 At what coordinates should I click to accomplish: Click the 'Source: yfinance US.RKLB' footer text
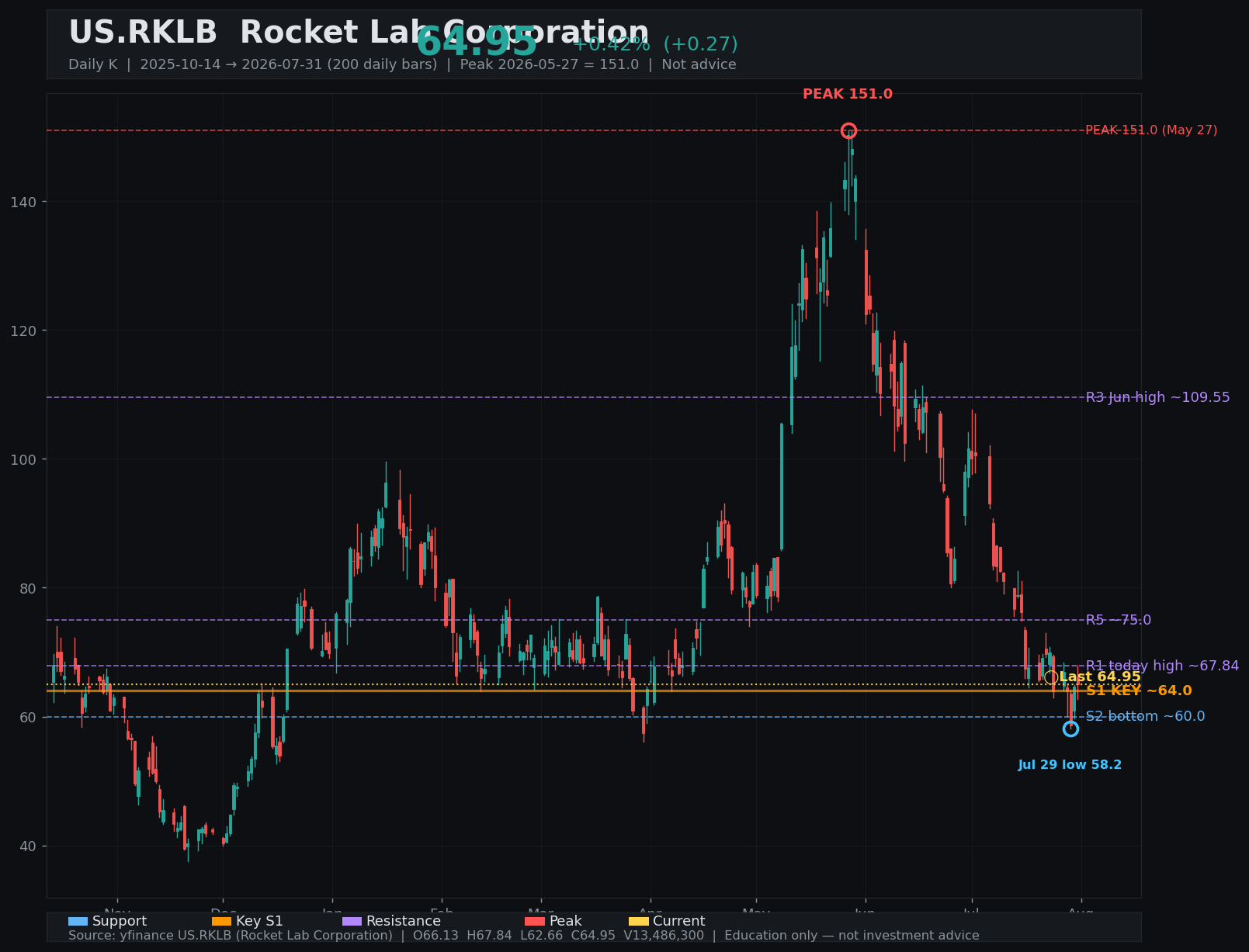[x=231, y=936]
